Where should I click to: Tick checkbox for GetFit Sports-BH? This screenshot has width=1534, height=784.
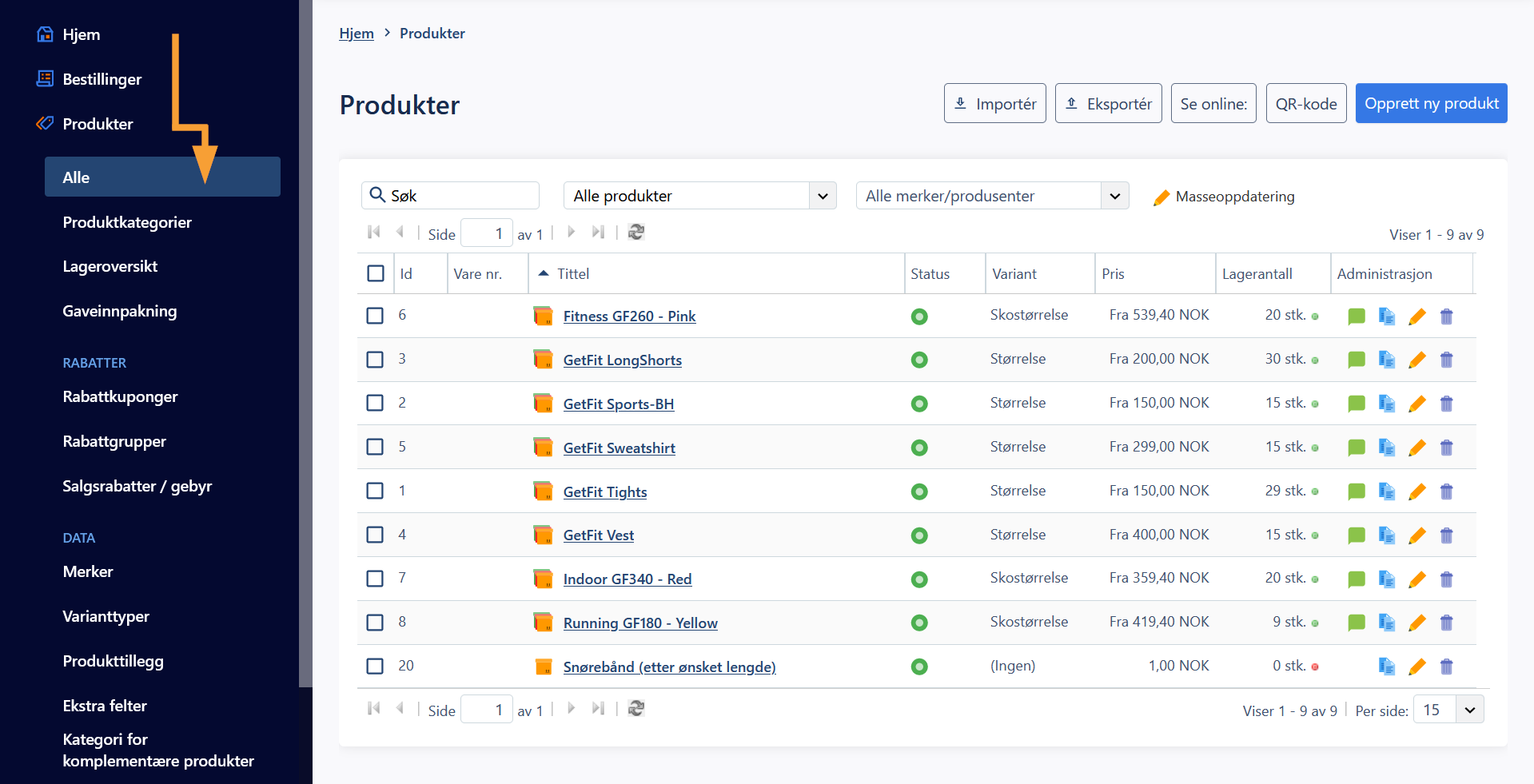pyautogui.click(x=375, y=403)
